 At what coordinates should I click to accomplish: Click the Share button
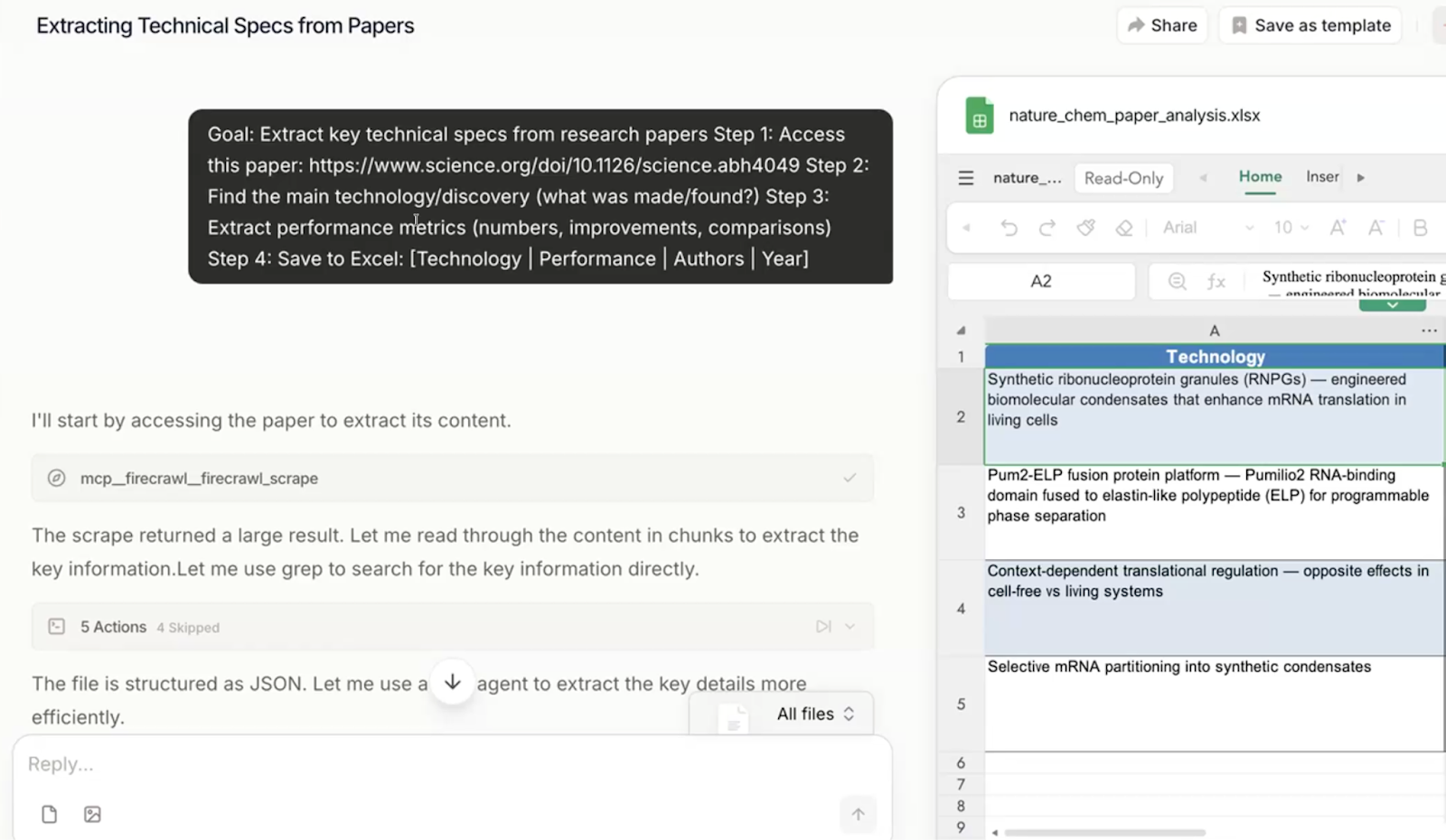[x=1162, y=25]
